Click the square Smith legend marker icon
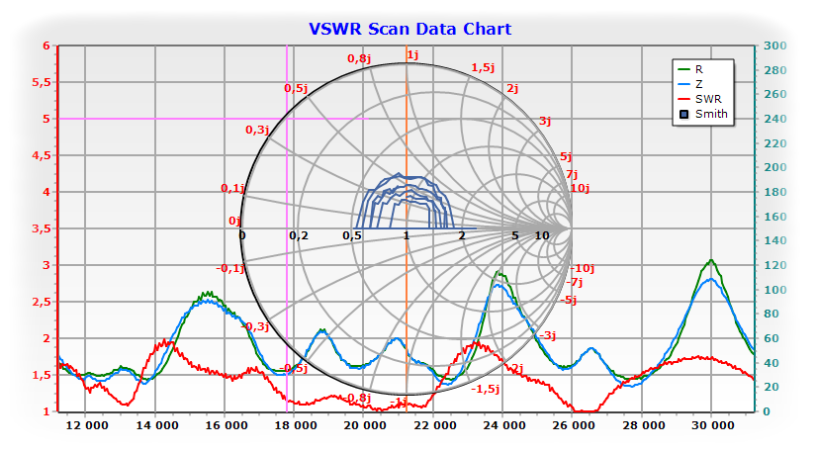Screen dimensions: 816x452 click(684, 114)
